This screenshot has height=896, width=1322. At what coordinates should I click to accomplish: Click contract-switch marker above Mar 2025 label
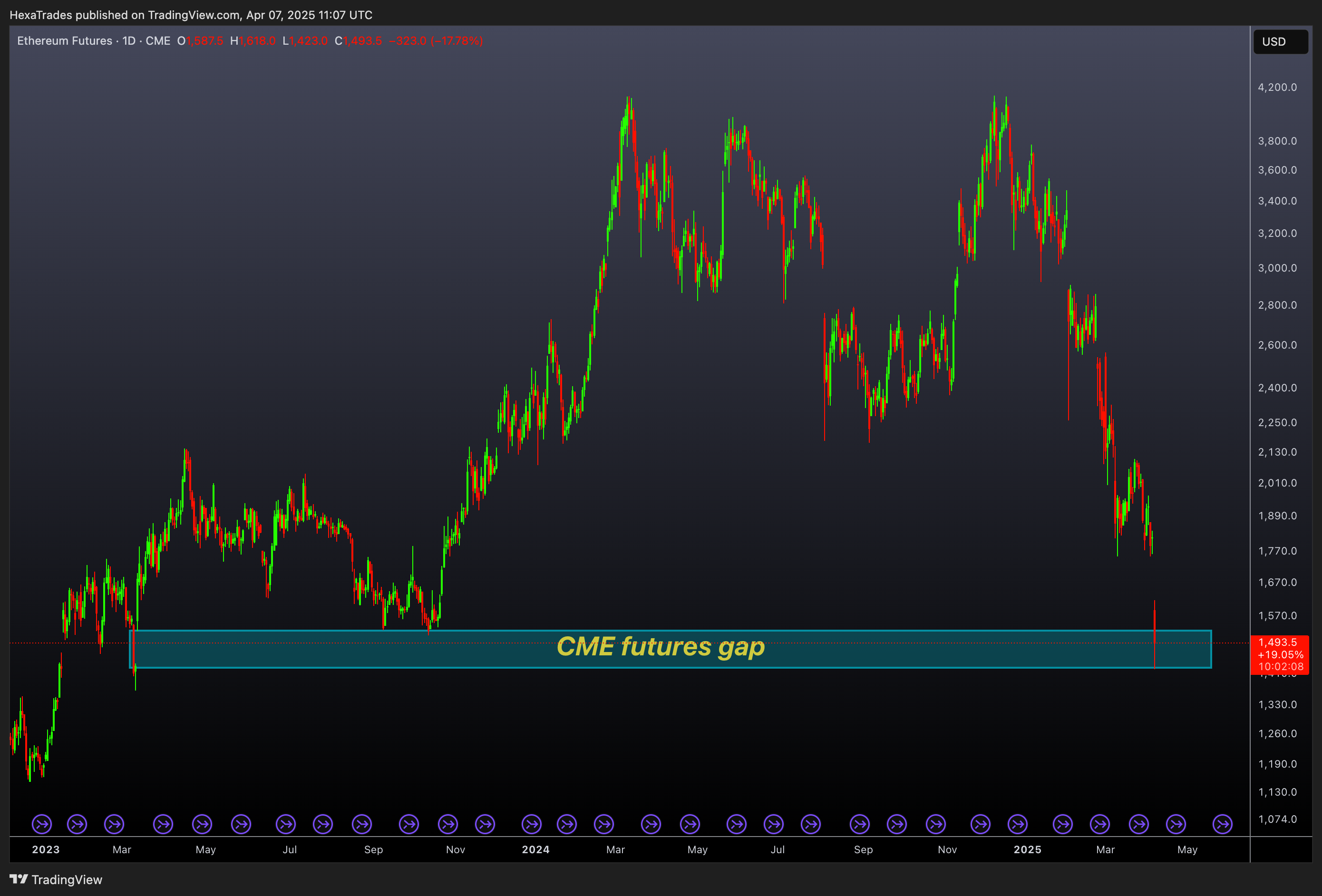pyautogui.click(x=1099, y=824)
